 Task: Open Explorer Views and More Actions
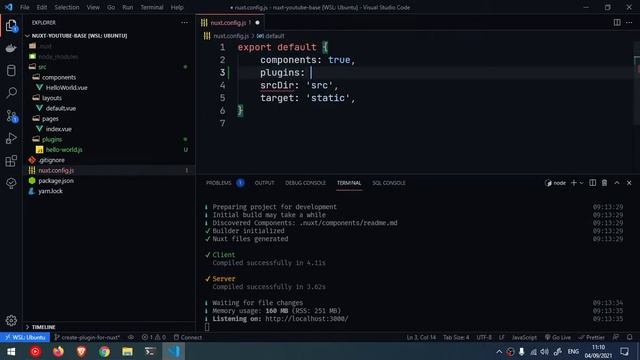[184, 22]
